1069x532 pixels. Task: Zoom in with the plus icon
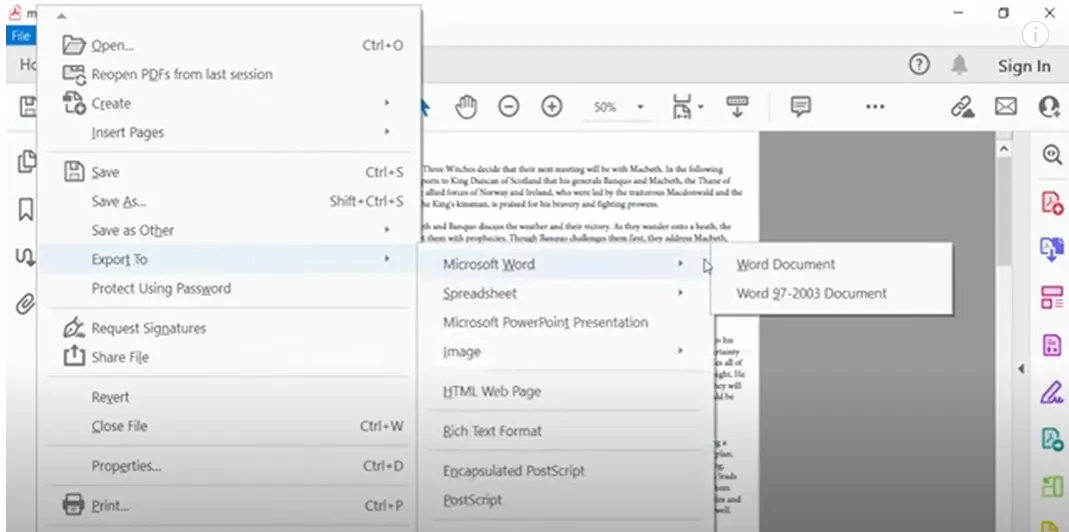(x=552, y=106)
